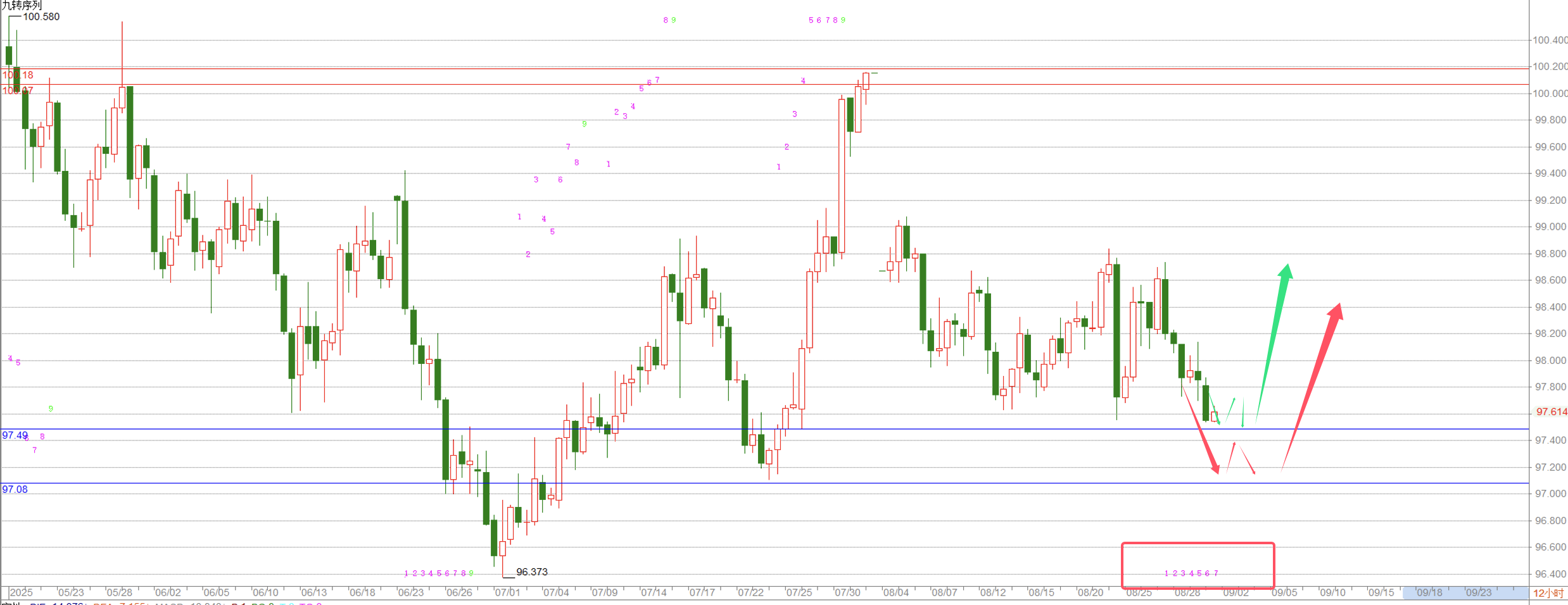Select the red 100.18 line label
This screenshot has height=605, width=1568.
[18, 75]
